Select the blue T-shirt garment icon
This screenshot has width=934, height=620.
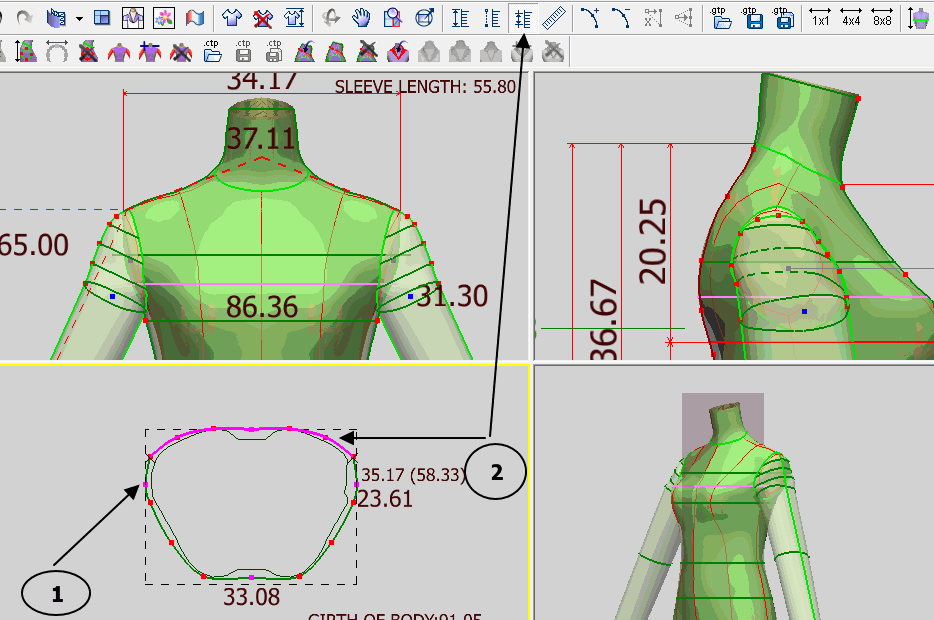232,18
